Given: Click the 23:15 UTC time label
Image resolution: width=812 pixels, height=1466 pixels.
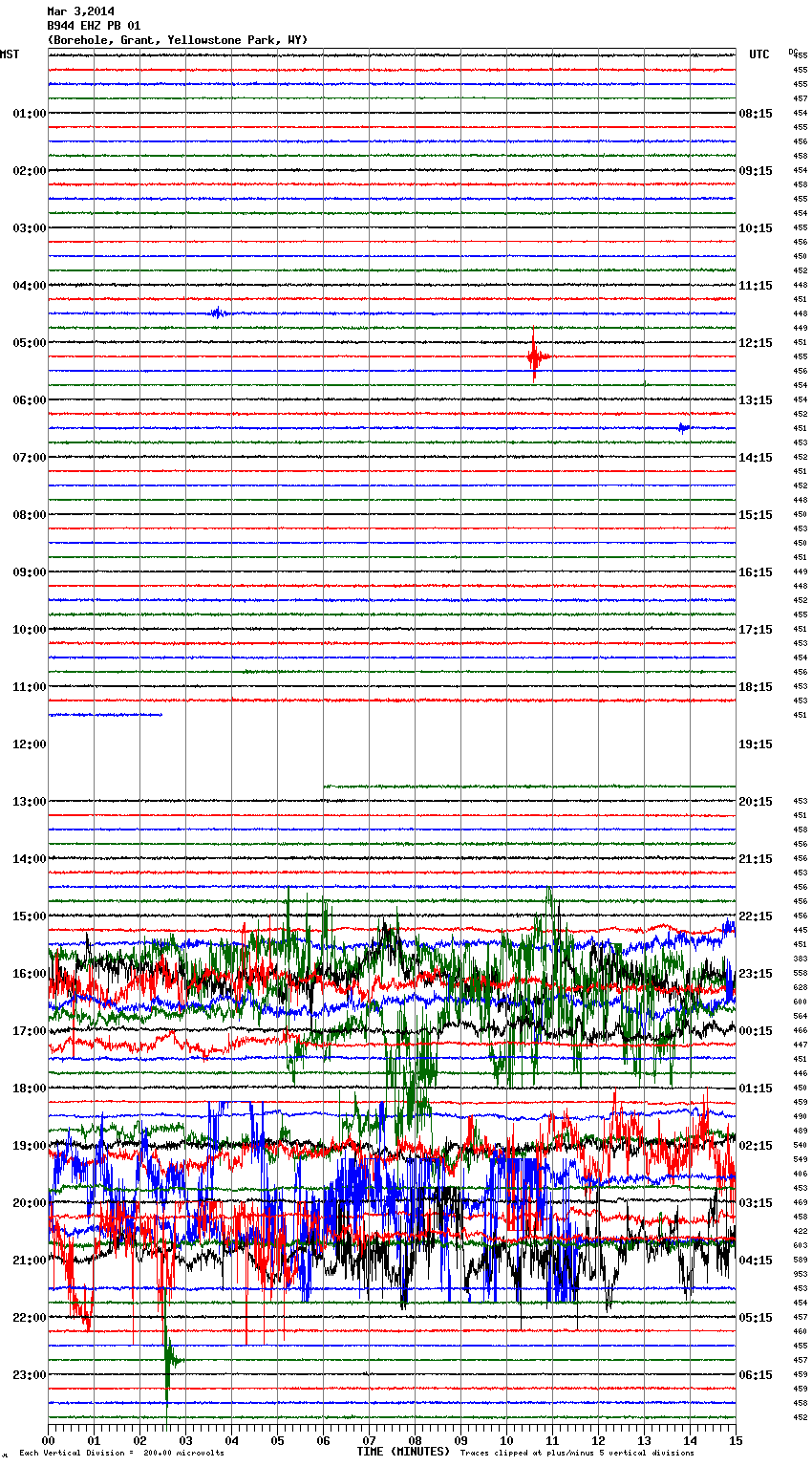Looking at the screenshot, I should click(x=756, y=974).
